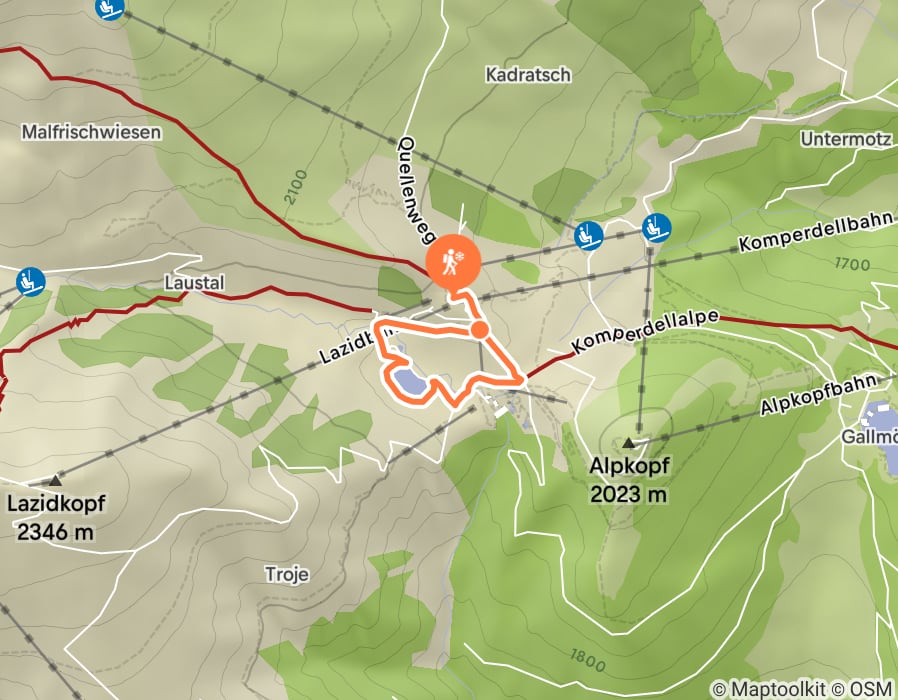The width and height of the screenshot is (898, 700).
Task: Click the Komperdellbahn lift label
Action: point(816,231)
